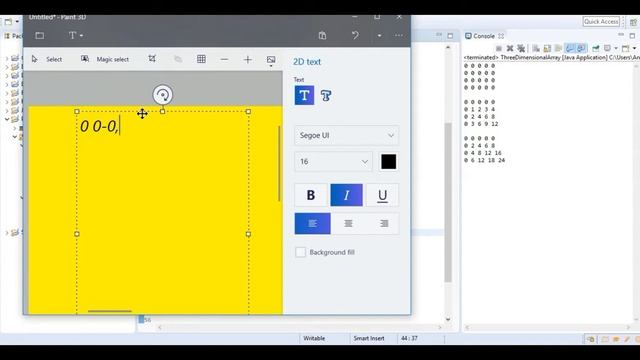Click the Undo arrow in Paint 3D
This screenshot has width=640, height=360.
pos(355,36)
